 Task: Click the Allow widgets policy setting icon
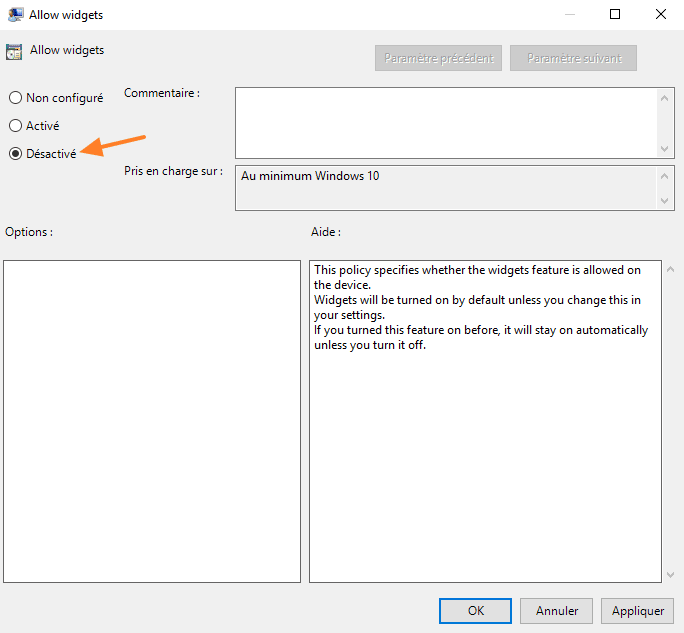(x=15, y=51)
